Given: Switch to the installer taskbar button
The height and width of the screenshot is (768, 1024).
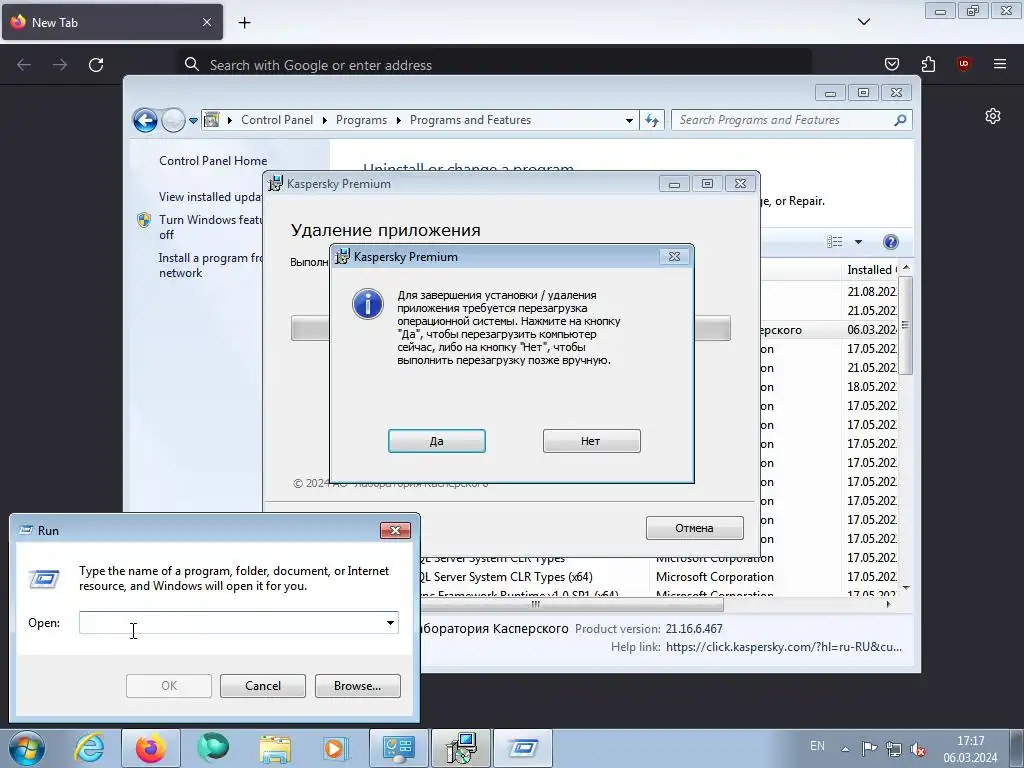Looking at the screenshot, I should [x=460, y=748].
